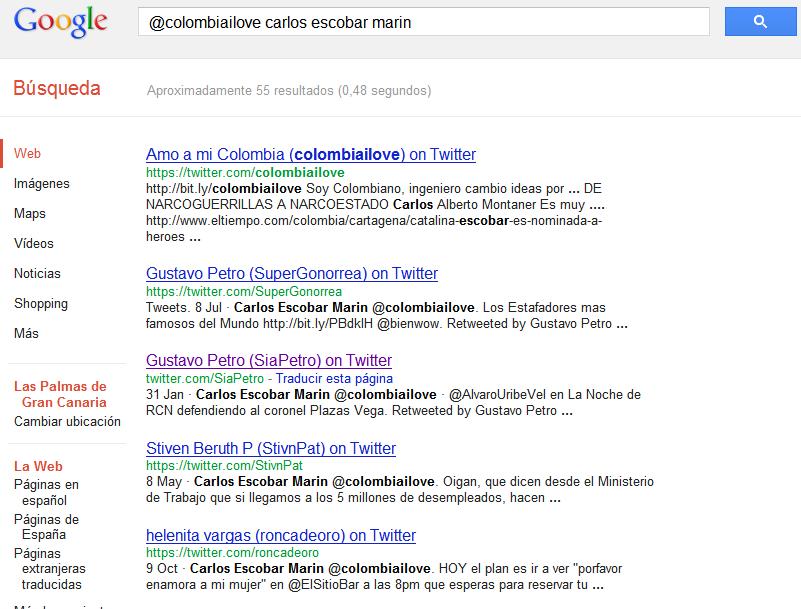This screenshot has height=609, width=801.
Task: Click the twitter.com/SuperGonorrea green URL
Action: point(244,292)
